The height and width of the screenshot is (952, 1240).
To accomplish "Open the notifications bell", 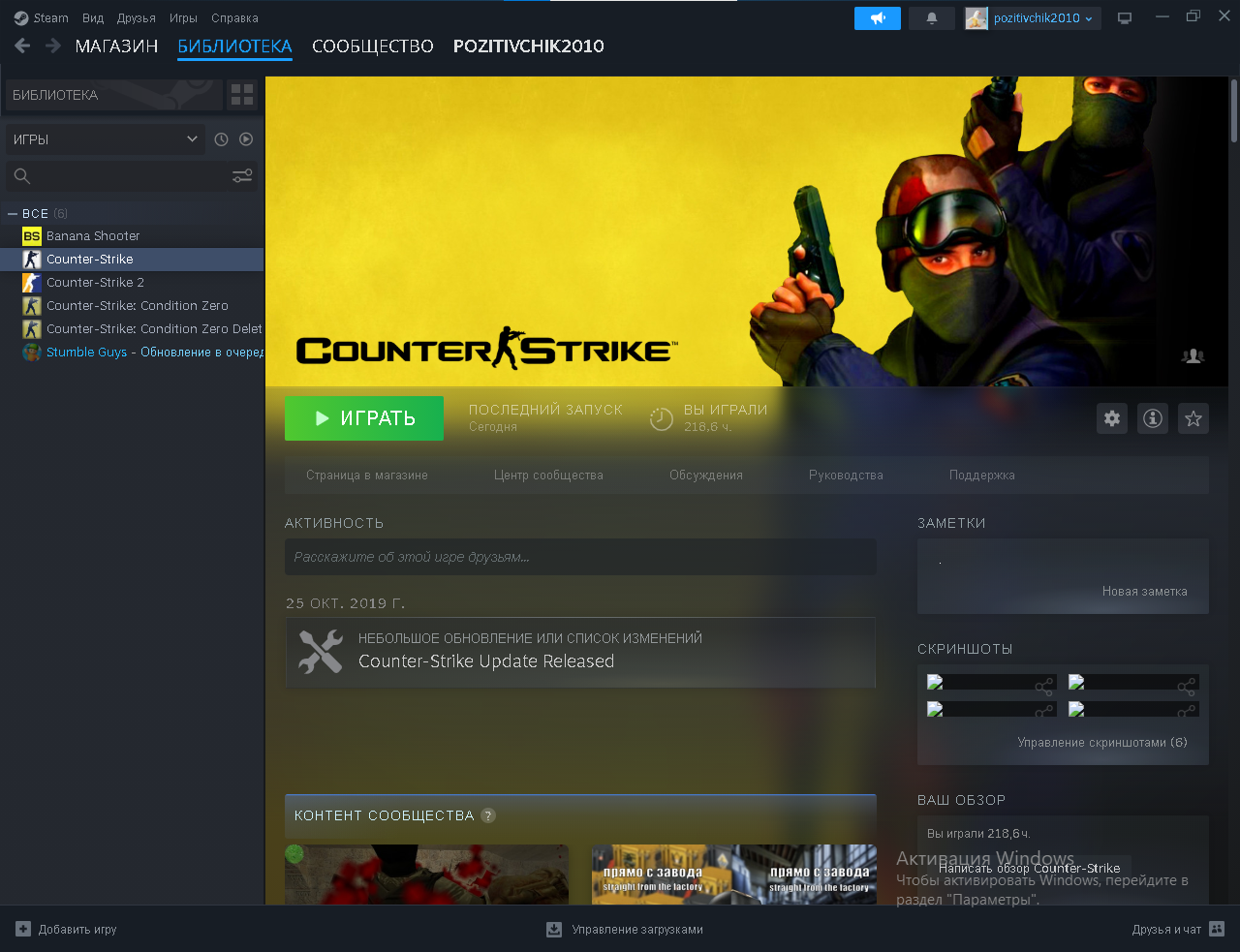I will click(x=932, y=18).
